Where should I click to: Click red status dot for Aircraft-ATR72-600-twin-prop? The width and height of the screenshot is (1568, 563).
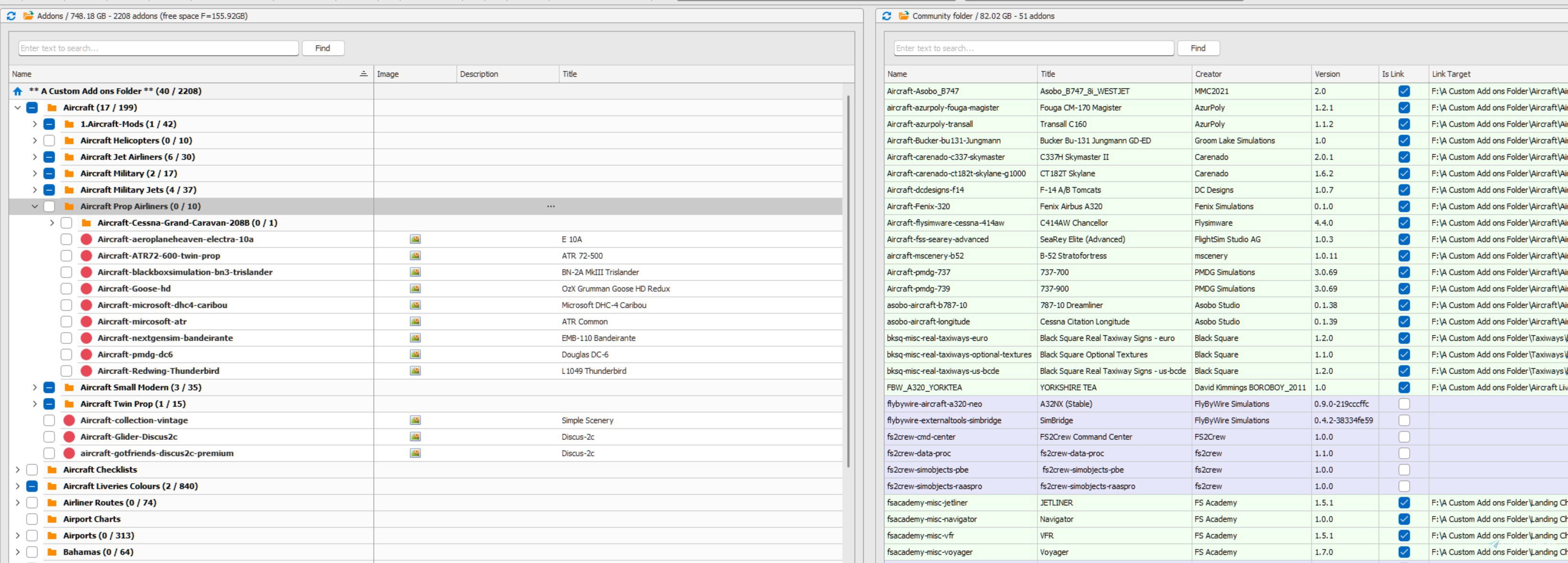click(86, 256)
